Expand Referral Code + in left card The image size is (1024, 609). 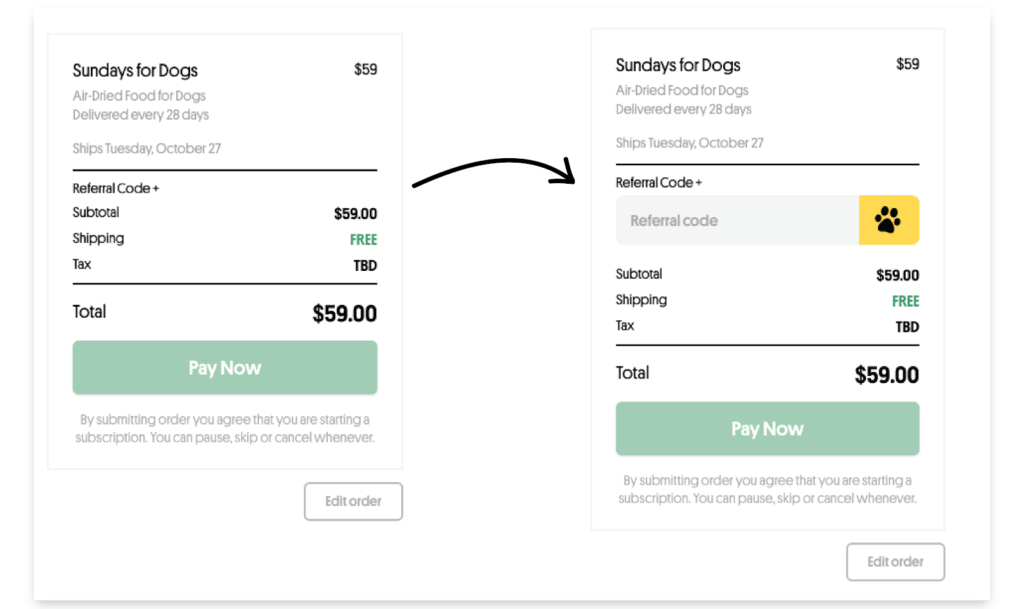(x=116, y=188)
